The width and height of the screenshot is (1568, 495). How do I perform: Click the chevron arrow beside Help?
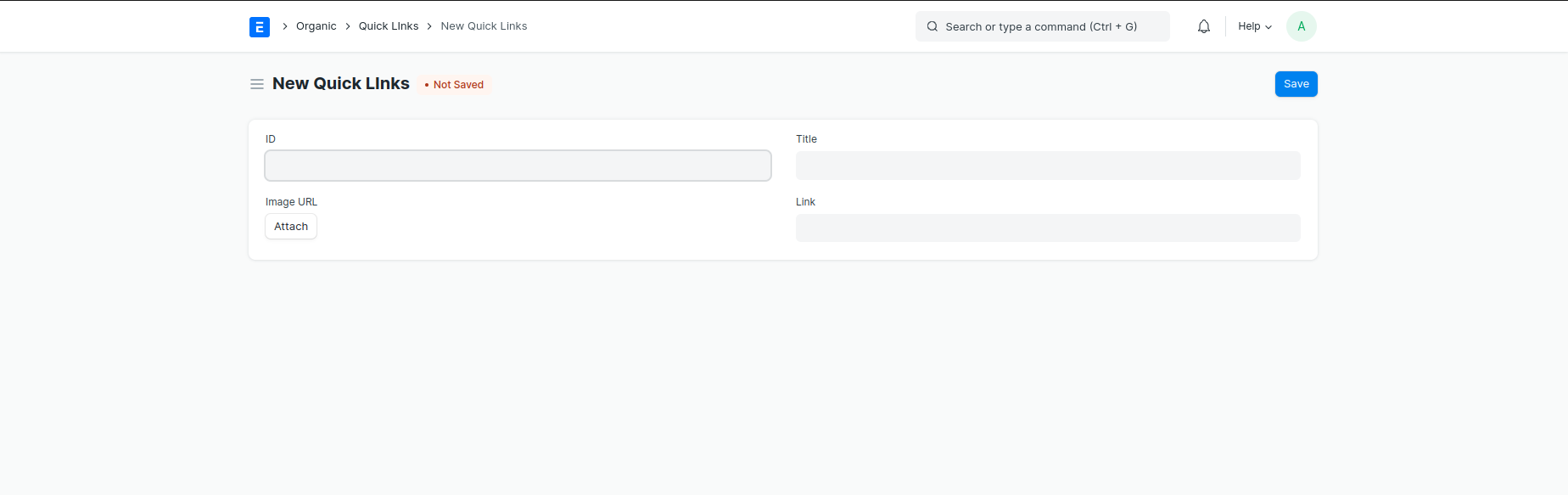point(1268,27)
